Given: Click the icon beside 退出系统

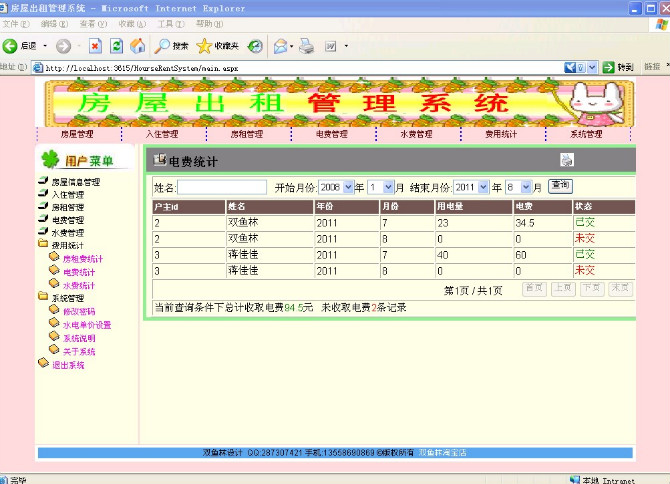Looking at the screenshot, I should (44, 363).
